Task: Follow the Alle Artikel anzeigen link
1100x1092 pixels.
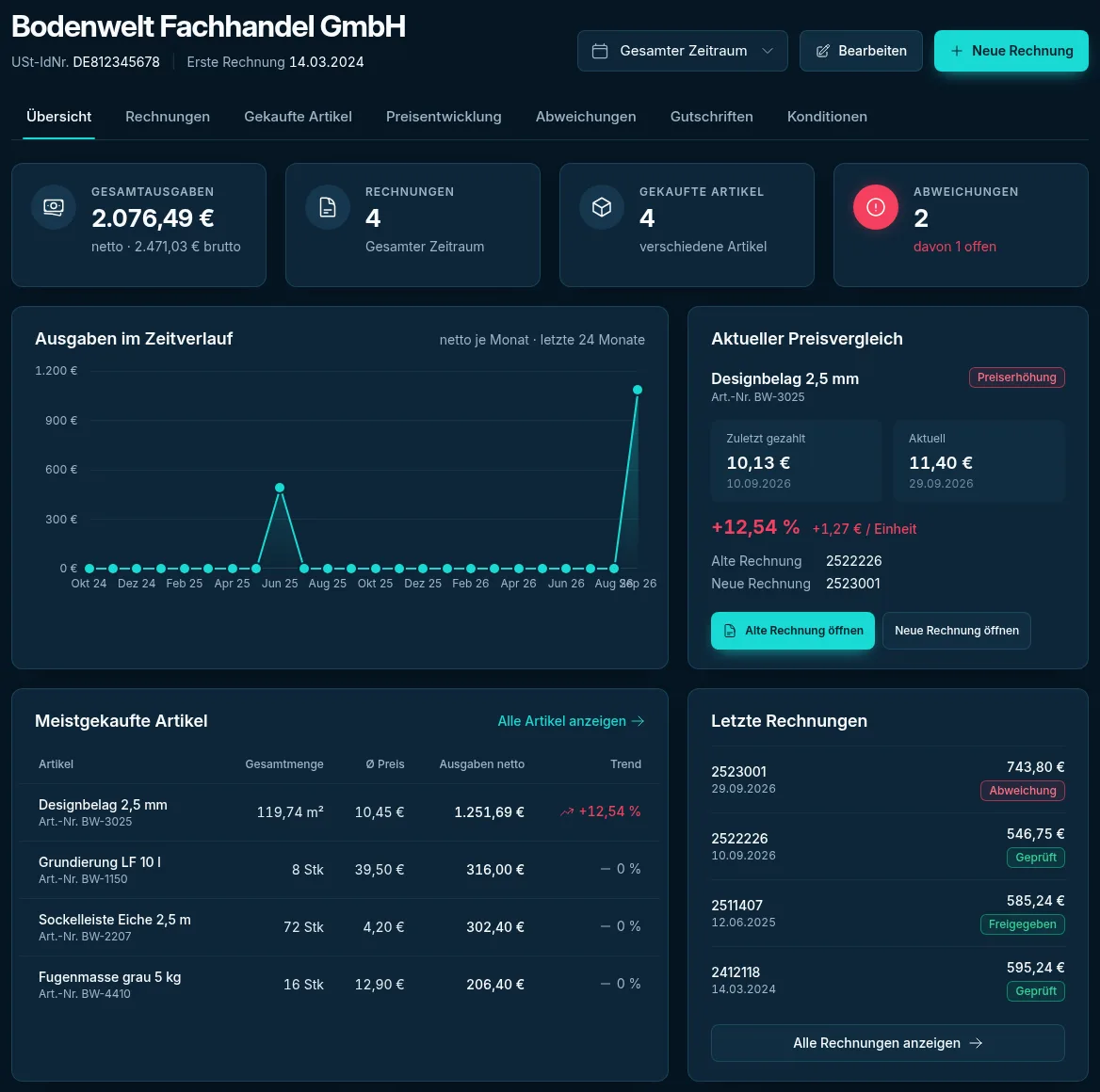Action: (571, 721)
